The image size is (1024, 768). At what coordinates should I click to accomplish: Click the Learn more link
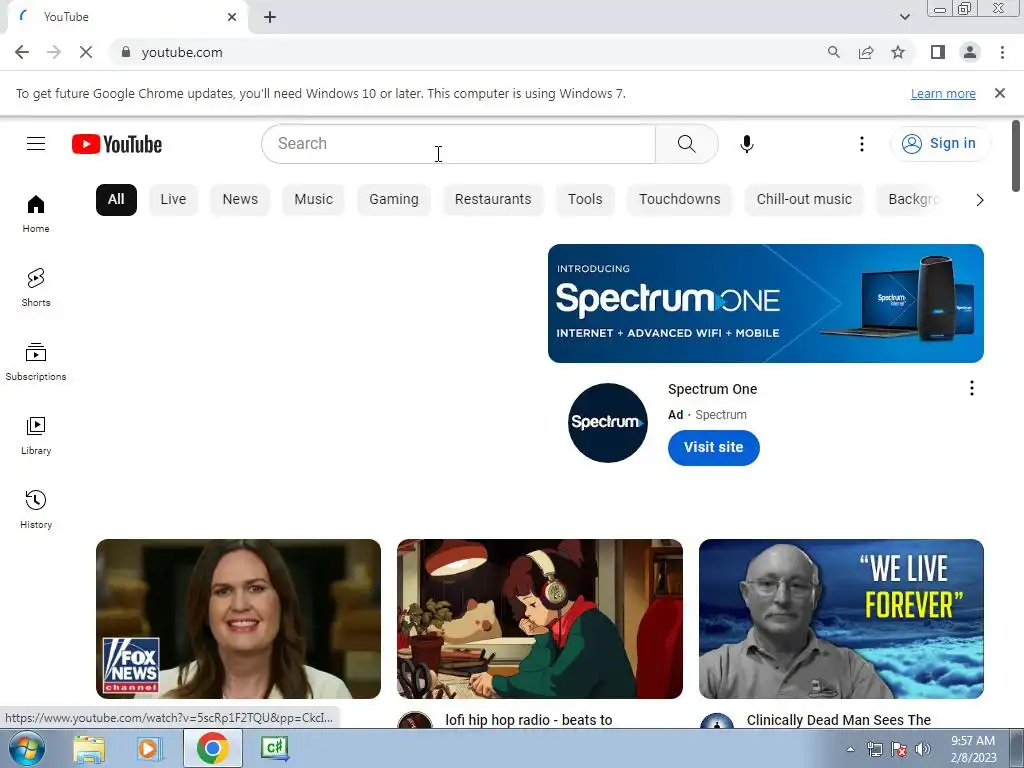tap(943, 93)
